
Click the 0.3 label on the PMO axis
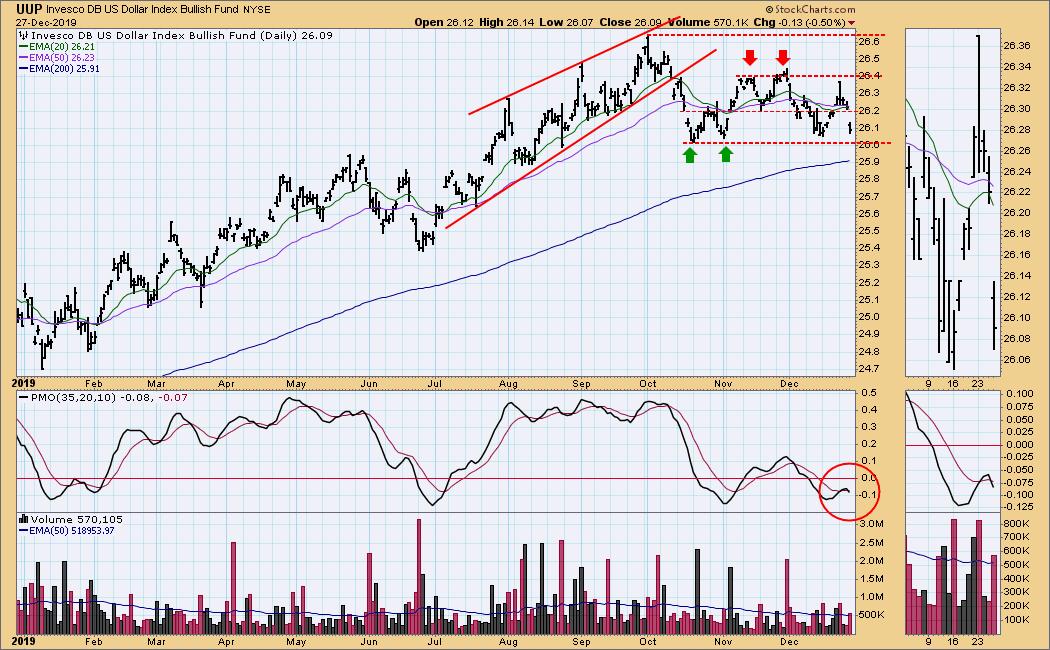point(869,426)
